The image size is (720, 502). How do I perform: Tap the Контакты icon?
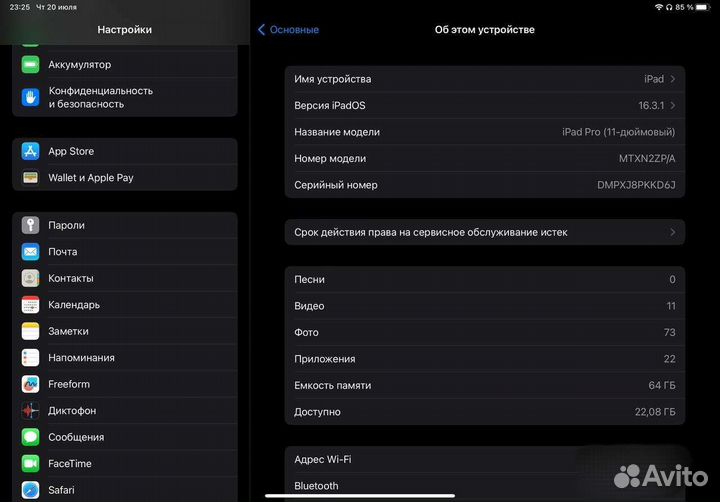click(x=30, y=278)
